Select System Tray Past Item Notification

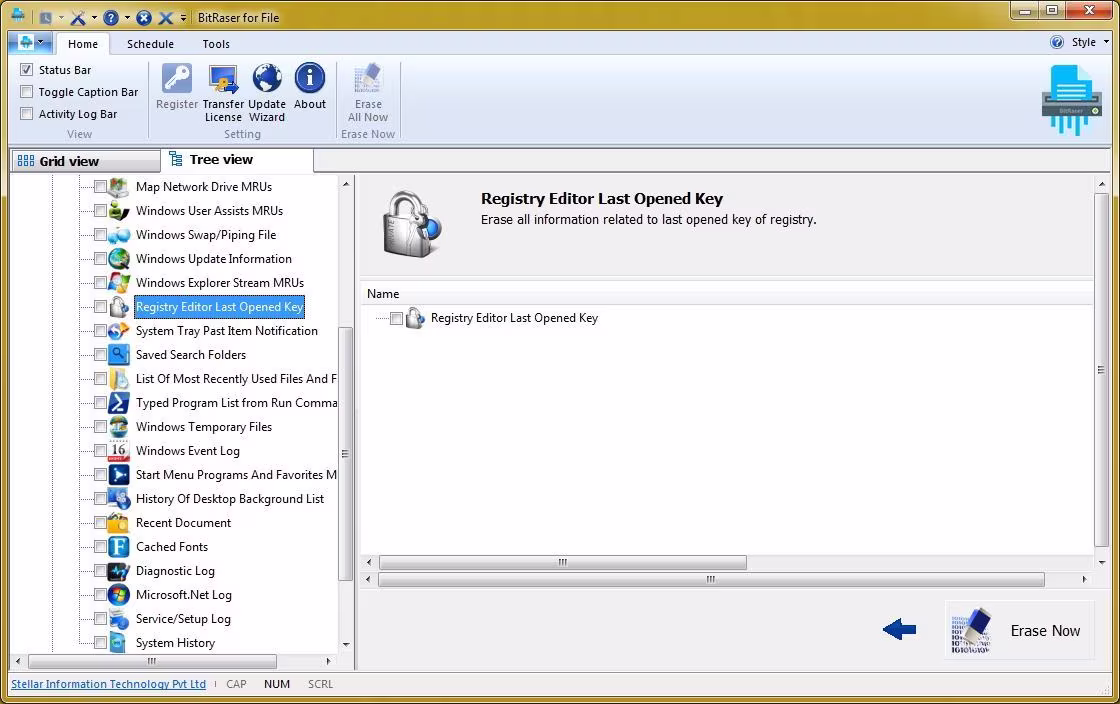[x=226, y=331]
